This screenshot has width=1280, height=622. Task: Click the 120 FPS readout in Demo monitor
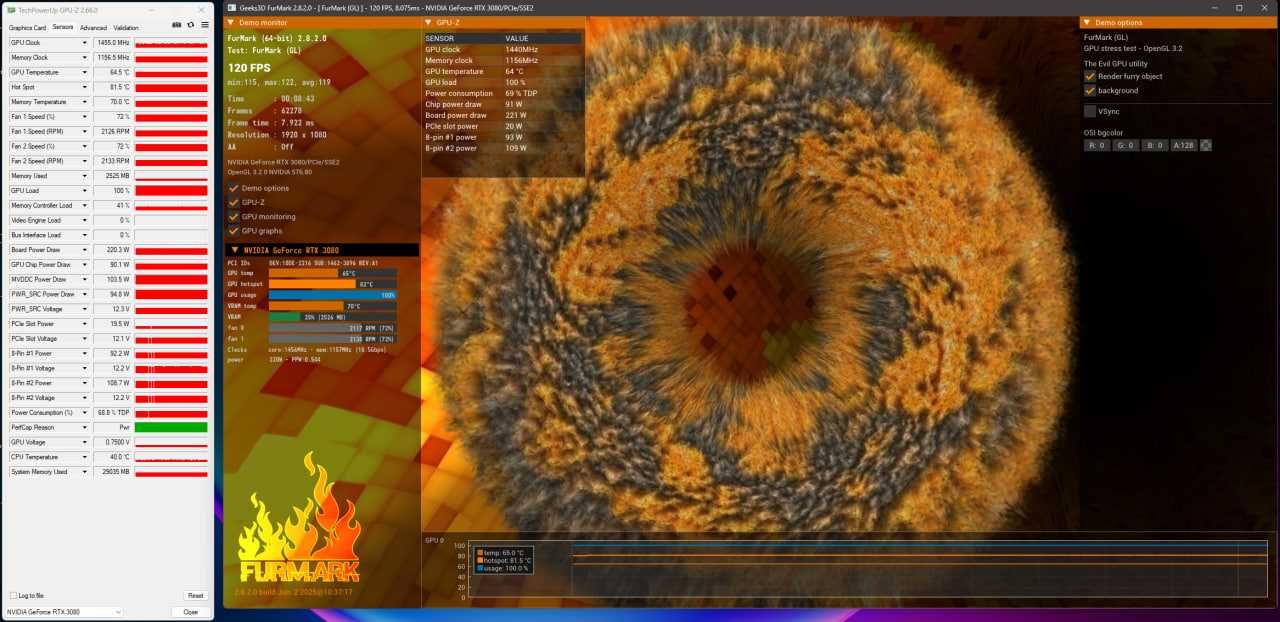coord(249,68)
